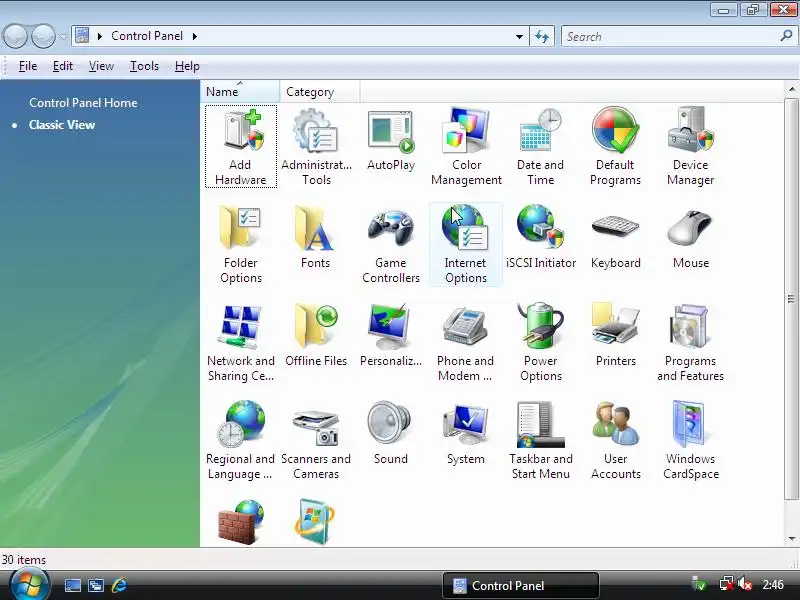Go forward with Forward button
The width and height of the screenshot is (800, 600).
coord(43,36)
